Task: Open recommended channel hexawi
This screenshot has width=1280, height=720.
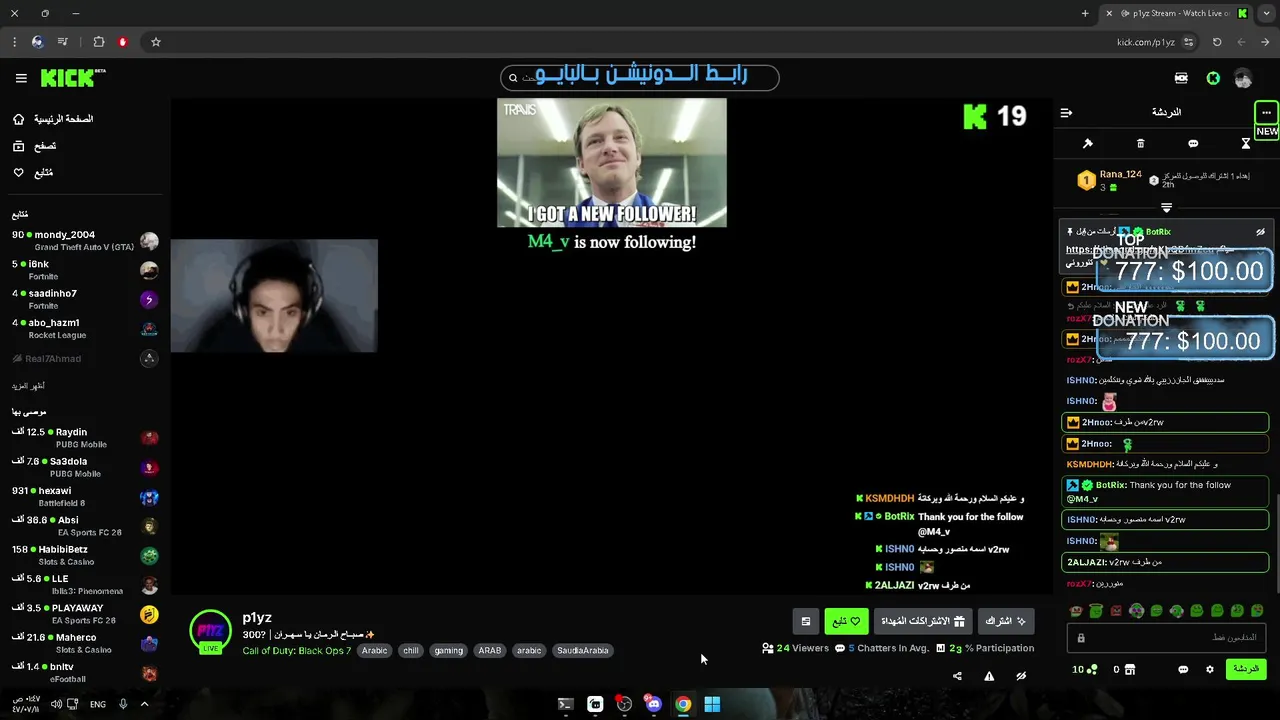Action: pyautogui.click(x=85, y=497)
